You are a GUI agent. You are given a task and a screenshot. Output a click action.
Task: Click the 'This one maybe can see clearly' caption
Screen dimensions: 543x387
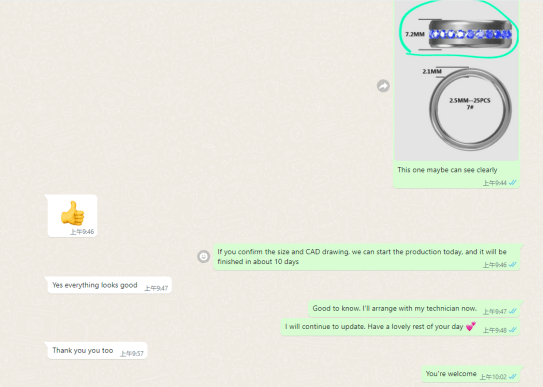(447, 170)
